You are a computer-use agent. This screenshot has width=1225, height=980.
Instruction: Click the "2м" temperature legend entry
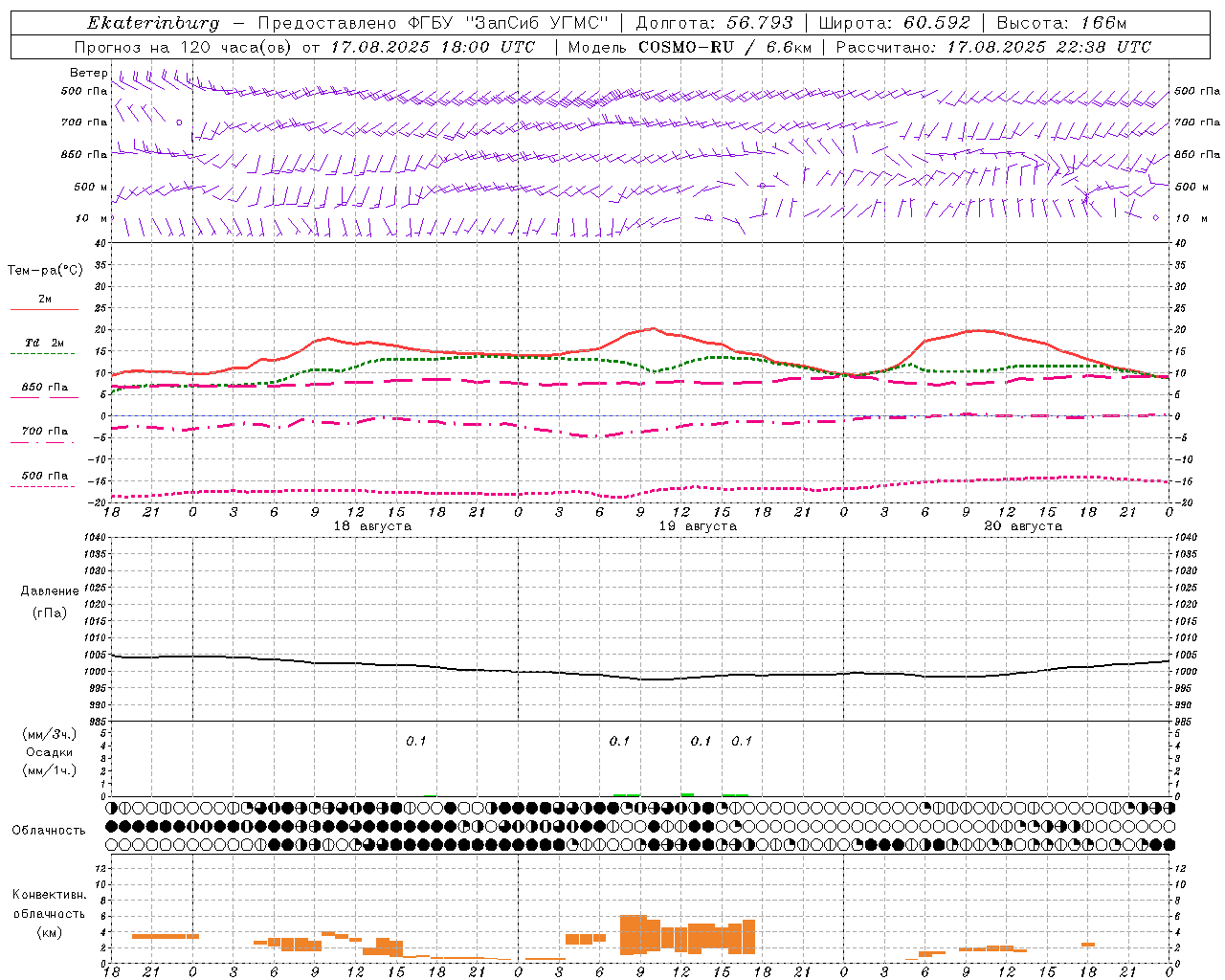click(45, 299)
